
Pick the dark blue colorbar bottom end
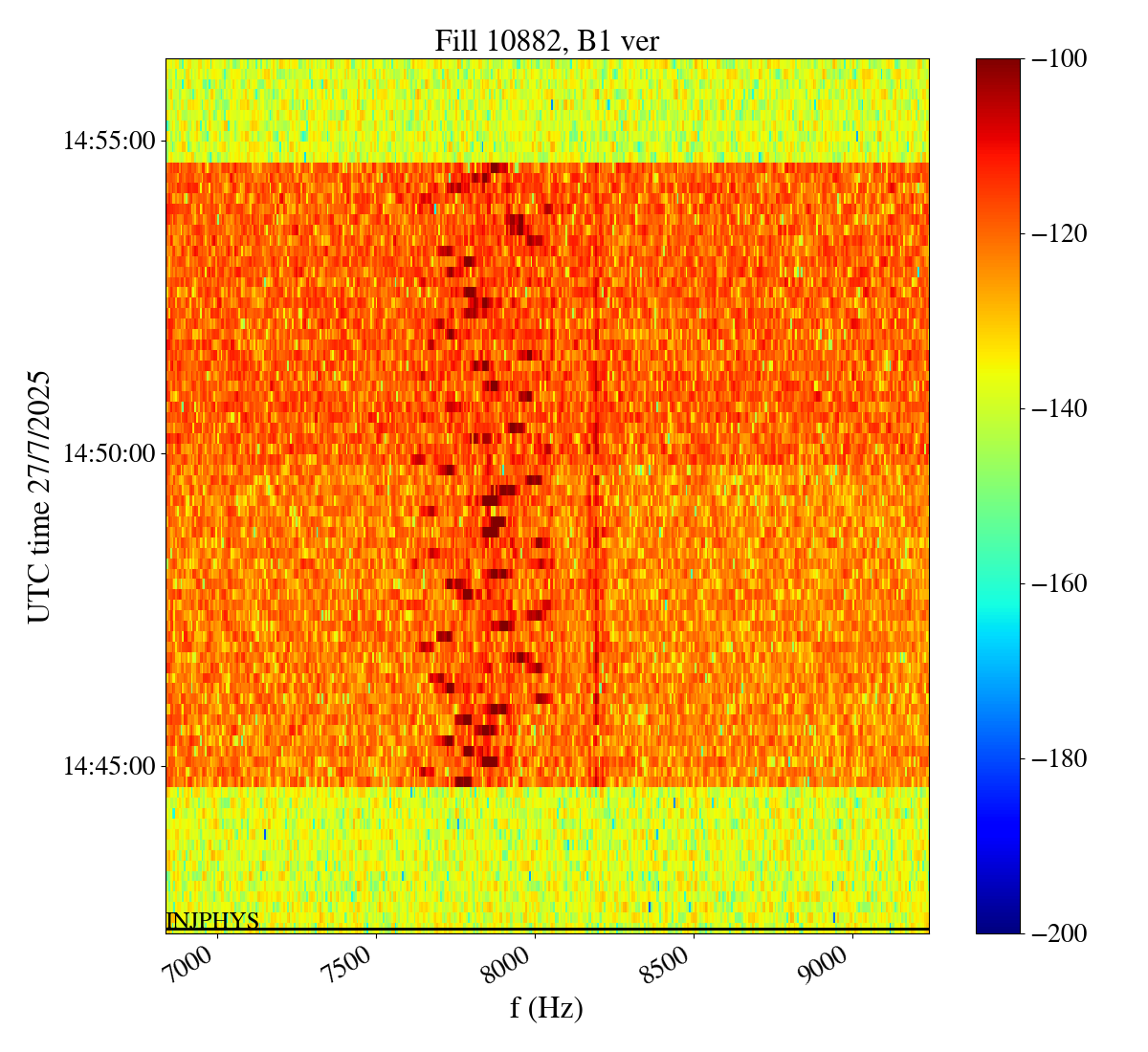point(998,927)
